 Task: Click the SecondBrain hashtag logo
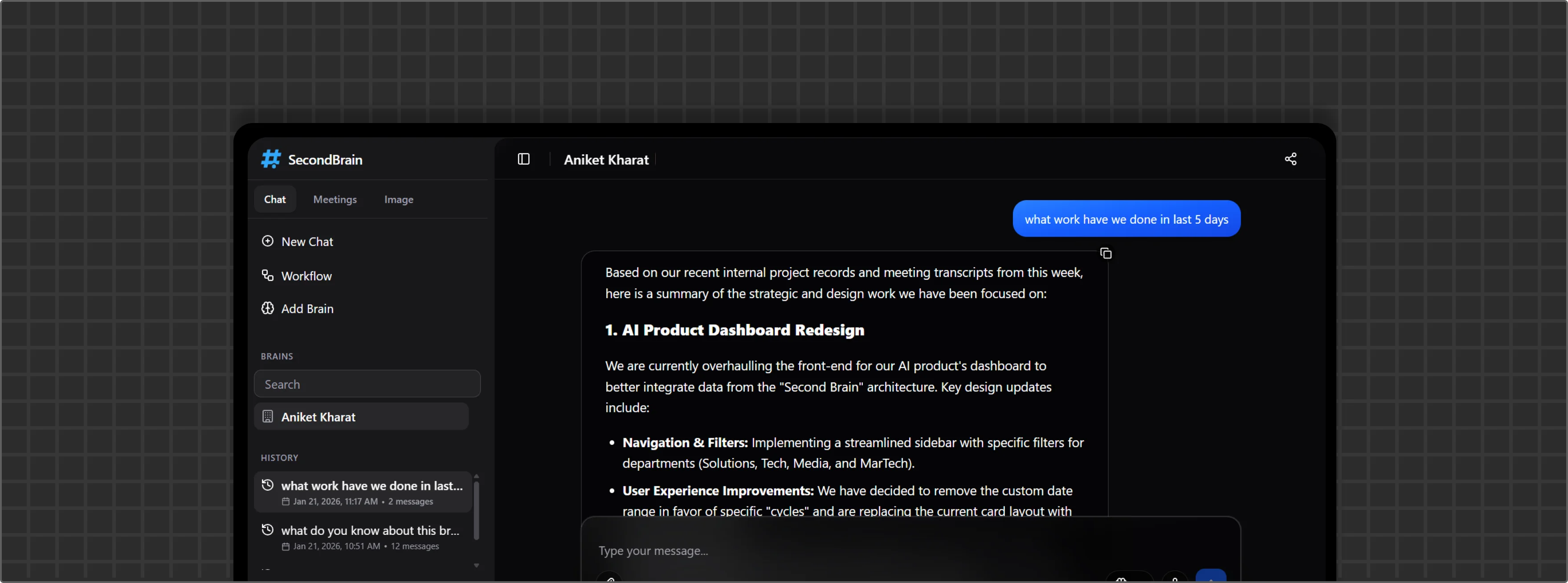[271, 159]
